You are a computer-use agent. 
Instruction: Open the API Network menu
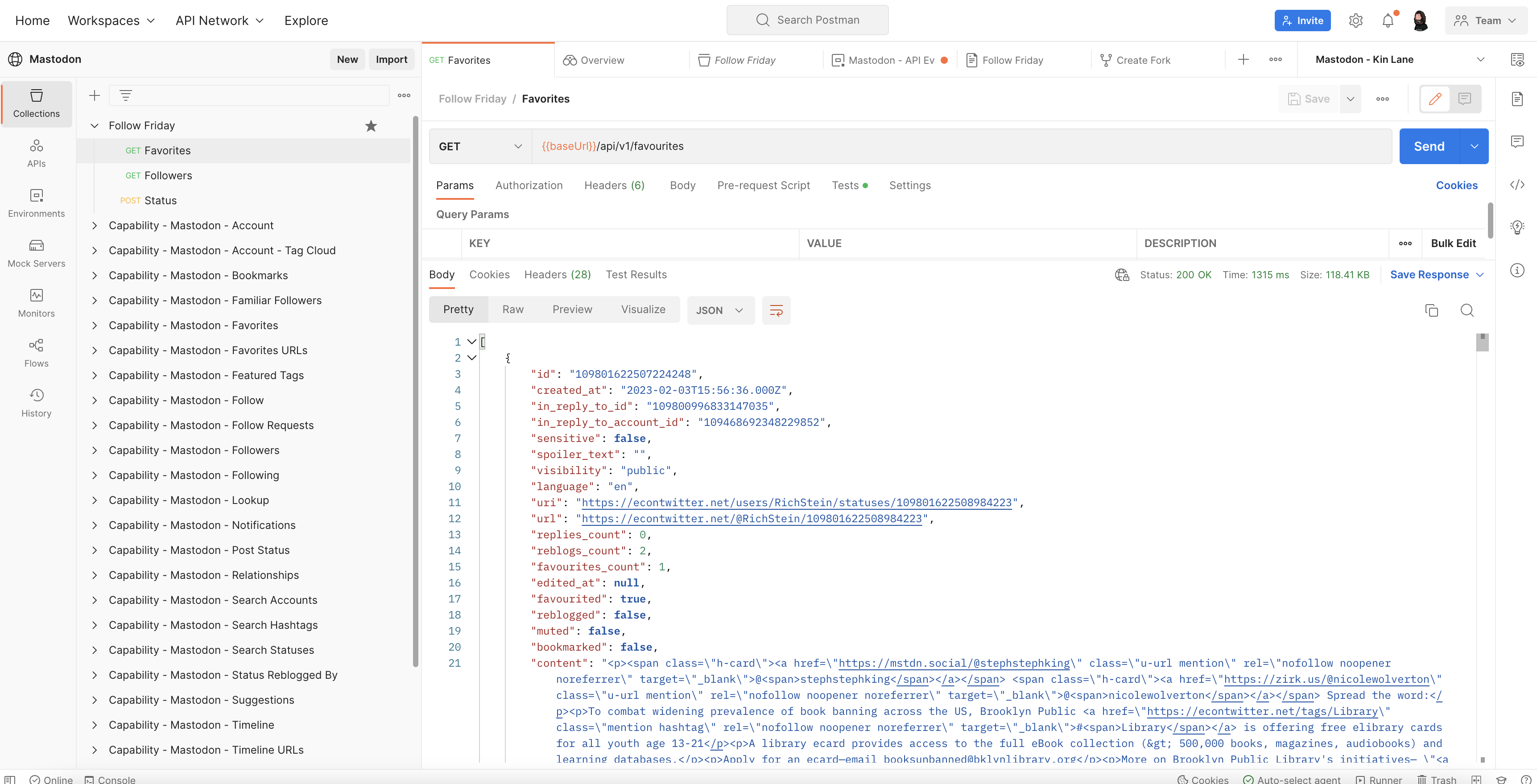219,20
